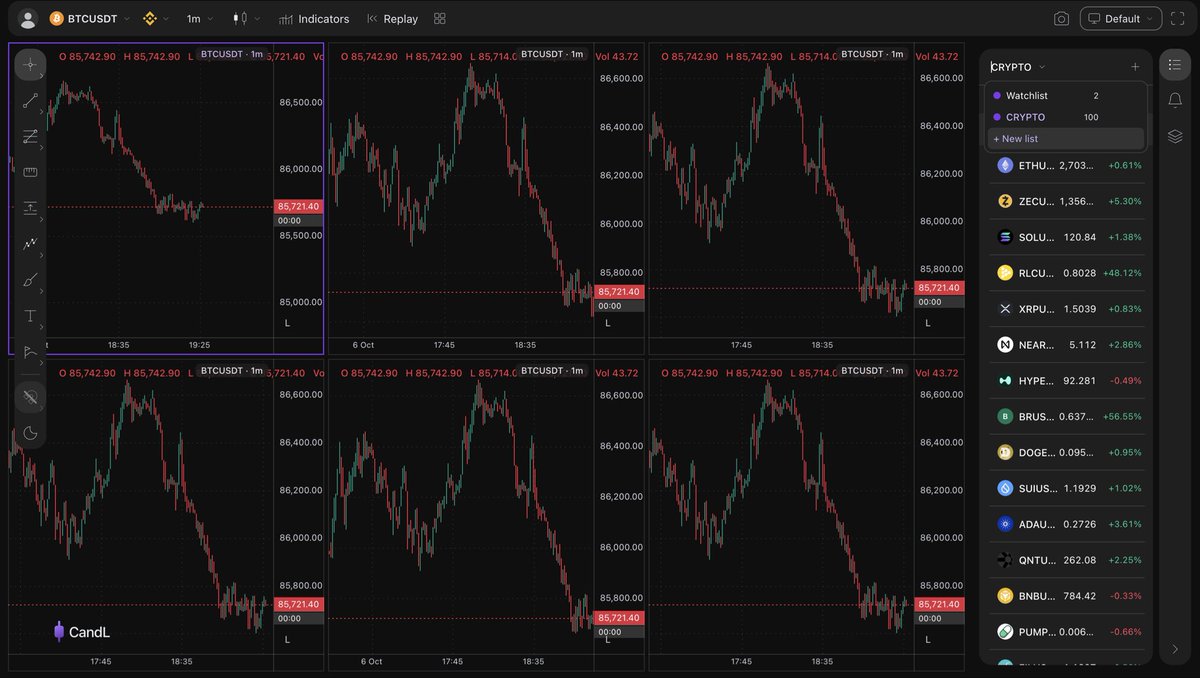Click the Zcash coin icon
Image resolution: width=1200 pixels, height=678 pixels.
(x=1005, y=201)
